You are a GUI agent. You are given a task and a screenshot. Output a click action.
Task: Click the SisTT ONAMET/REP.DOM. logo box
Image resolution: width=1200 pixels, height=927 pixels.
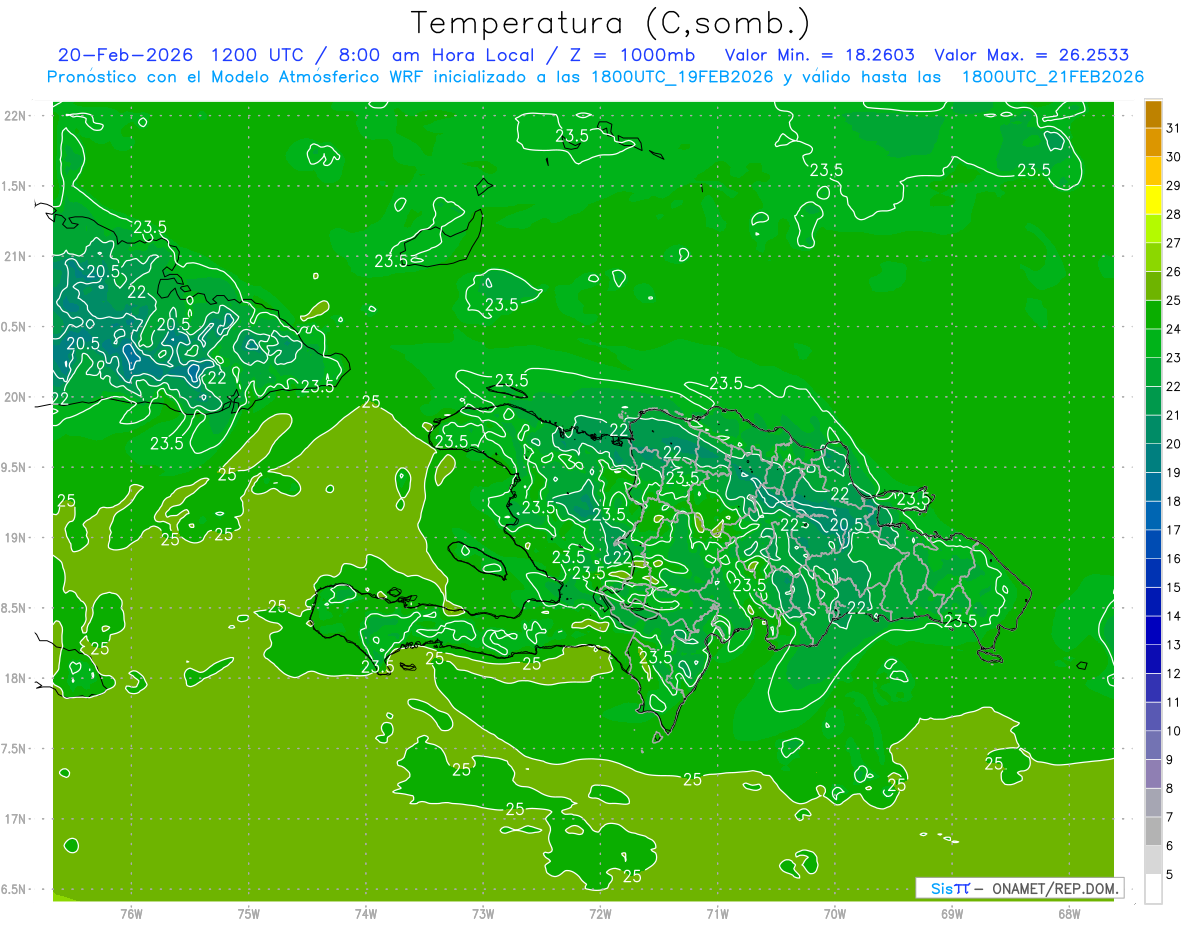(1019, 888)
